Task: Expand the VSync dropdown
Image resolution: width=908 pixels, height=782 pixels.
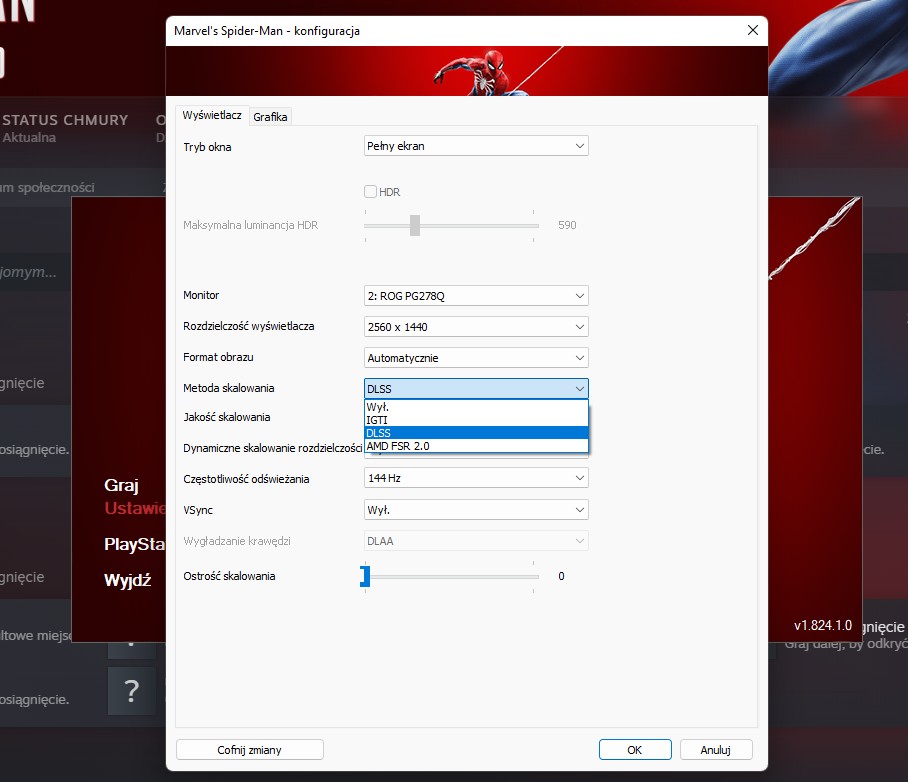Action: point(476,510)
